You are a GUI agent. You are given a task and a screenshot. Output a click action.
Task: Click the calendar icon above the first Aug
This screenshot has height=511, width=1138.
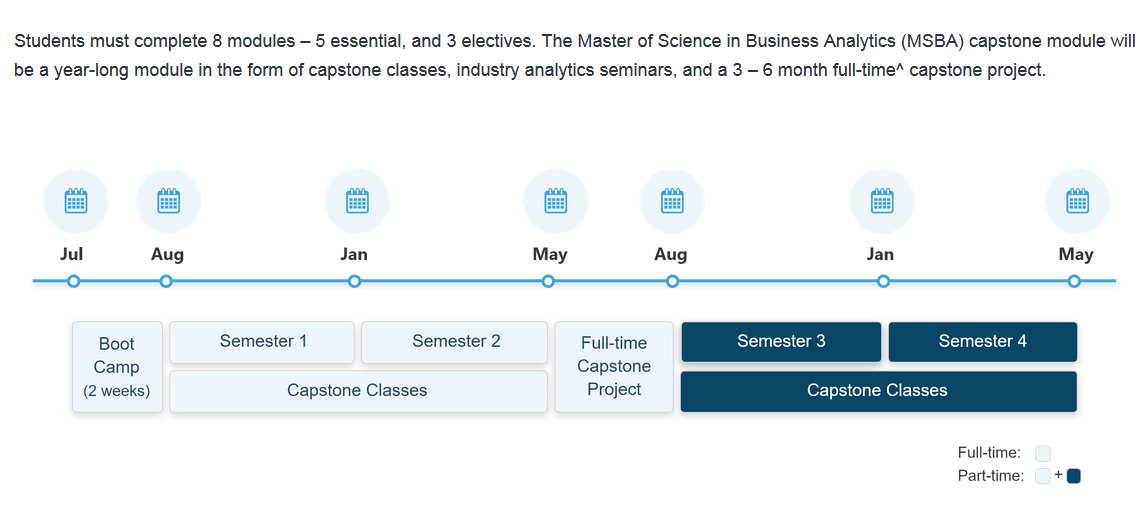168,201
